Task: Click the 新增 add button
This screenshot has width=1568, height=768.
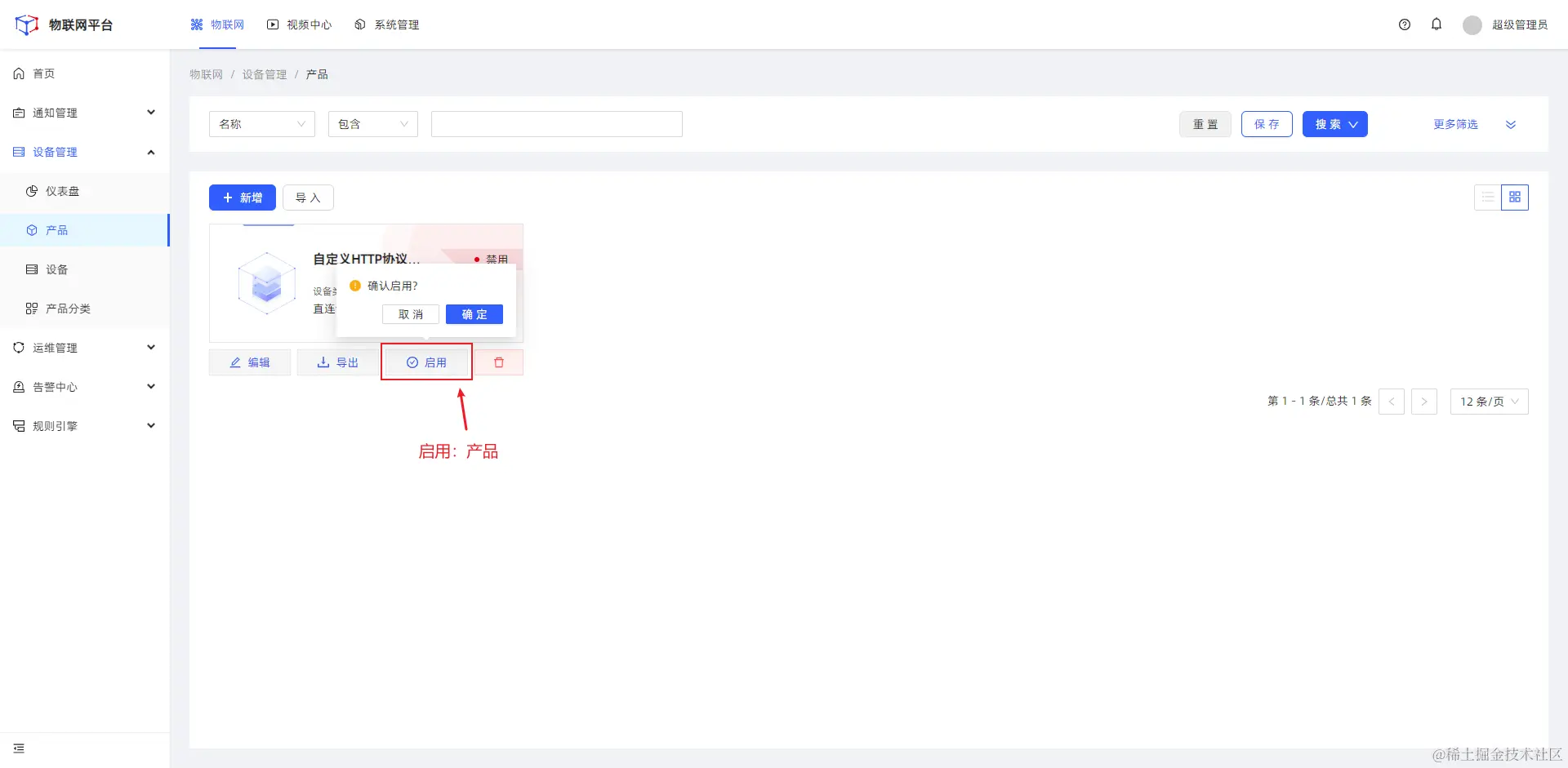Action: [243, 198]
